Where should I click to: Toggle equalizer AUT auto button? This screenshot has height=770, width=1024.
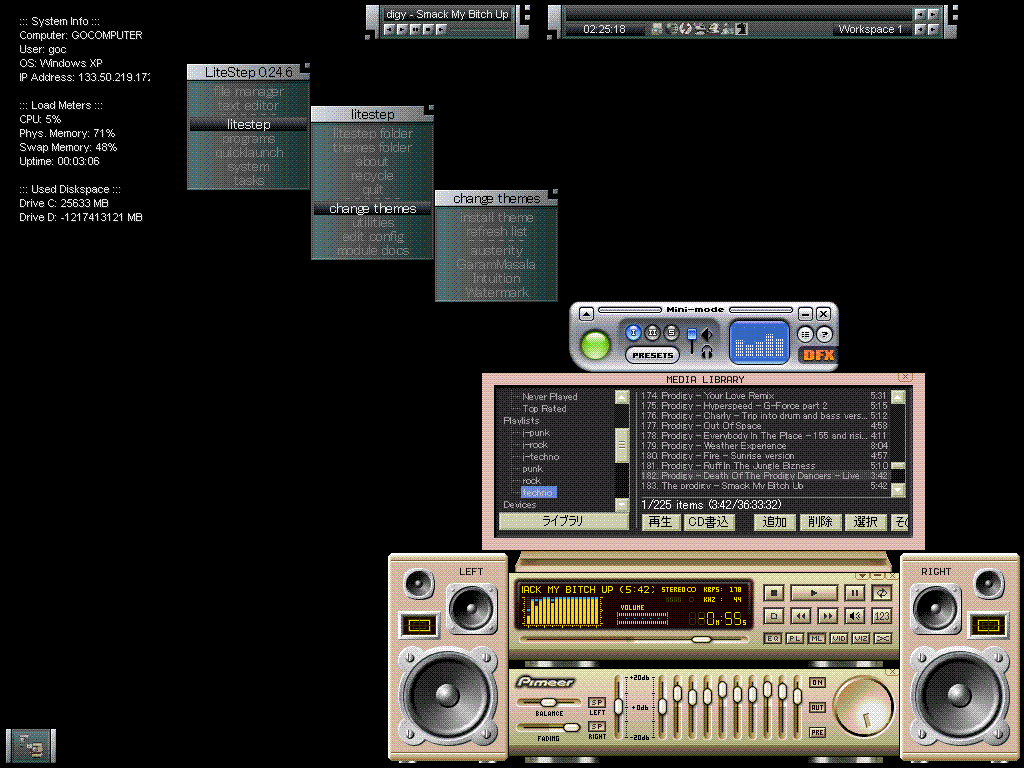point(817,707)
